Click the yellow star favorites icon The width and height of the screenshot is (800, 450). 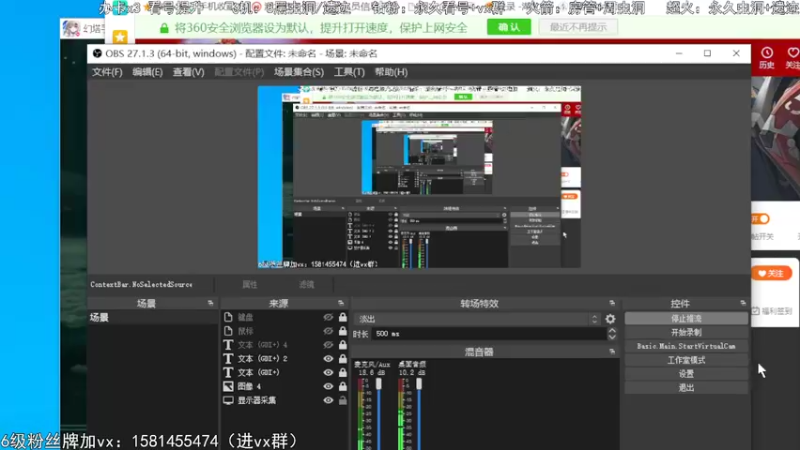click(120, 37)
